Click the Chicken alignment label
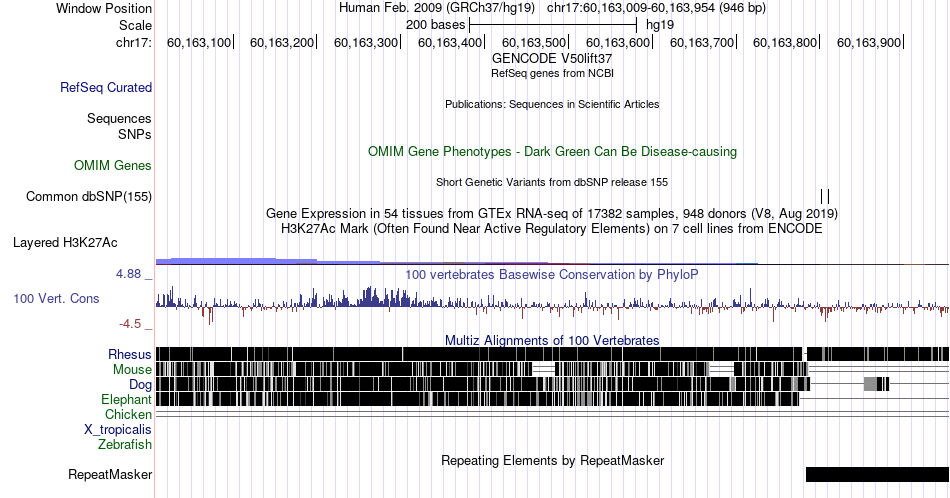The height and width of the screenshot is (498, 950). tap(128, 414)
